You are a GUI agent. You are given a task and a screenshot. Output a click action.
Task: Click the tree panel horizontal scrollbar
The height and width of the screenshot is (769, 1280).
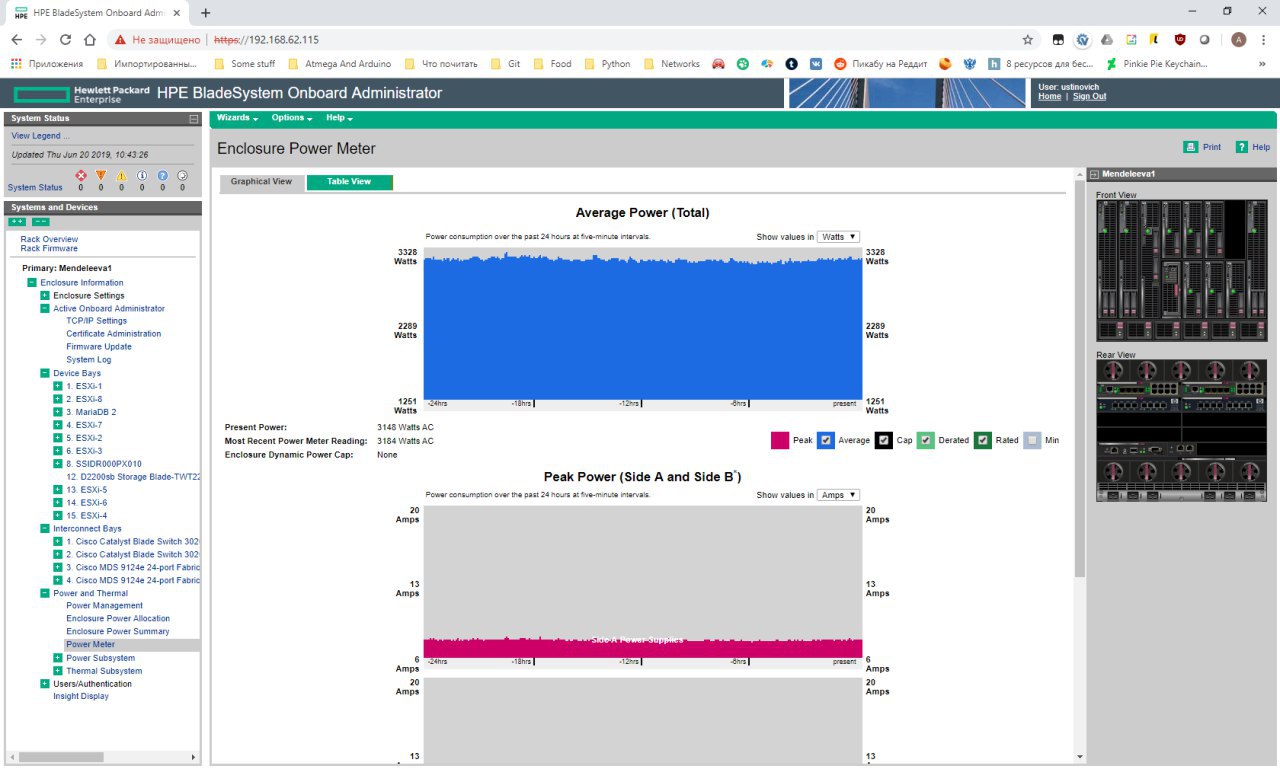tap(62, 757)
